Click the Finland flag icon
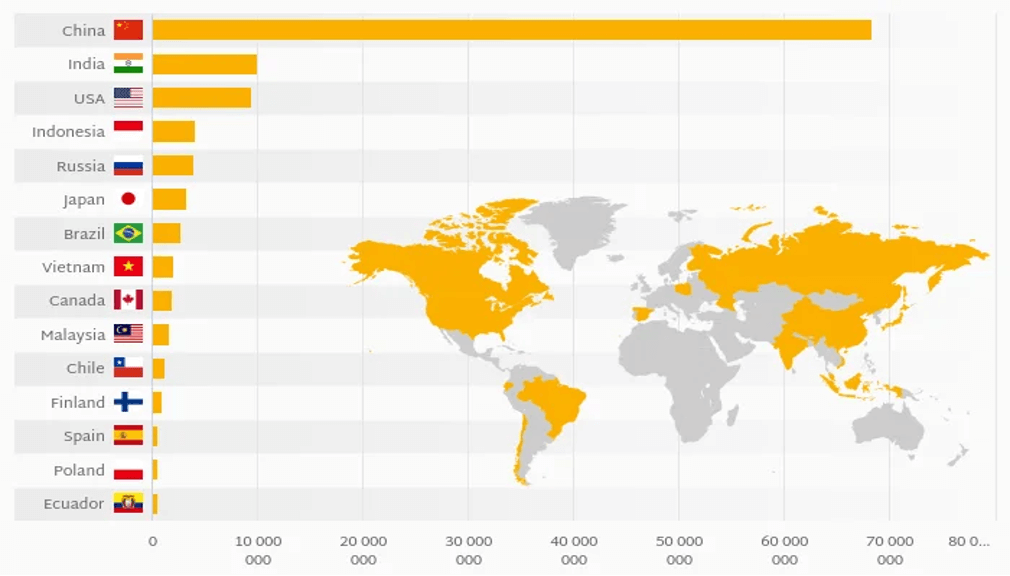1010x576 pixels. coord(128,402)
